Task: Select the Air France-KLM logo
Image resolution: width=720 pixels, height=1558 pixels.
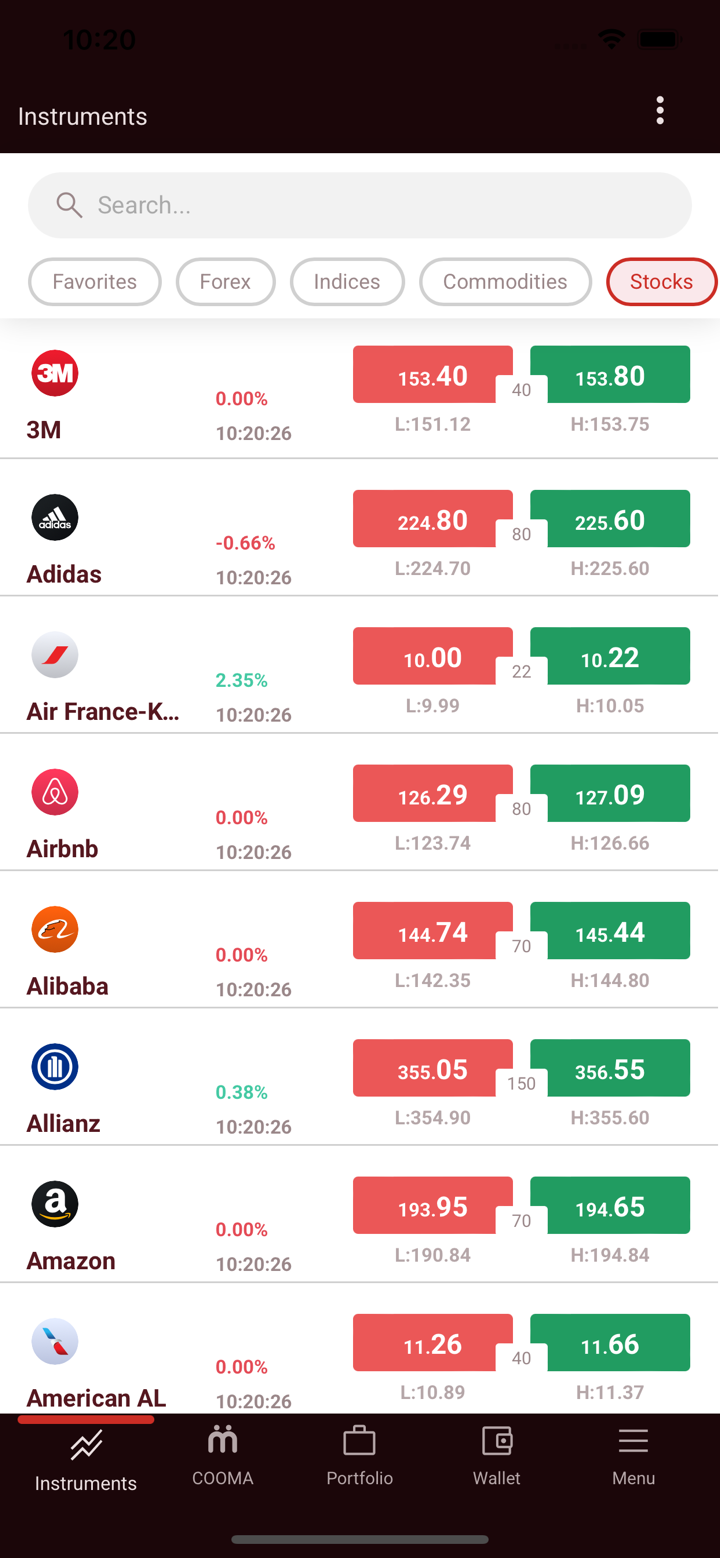Action: (55, 655)
